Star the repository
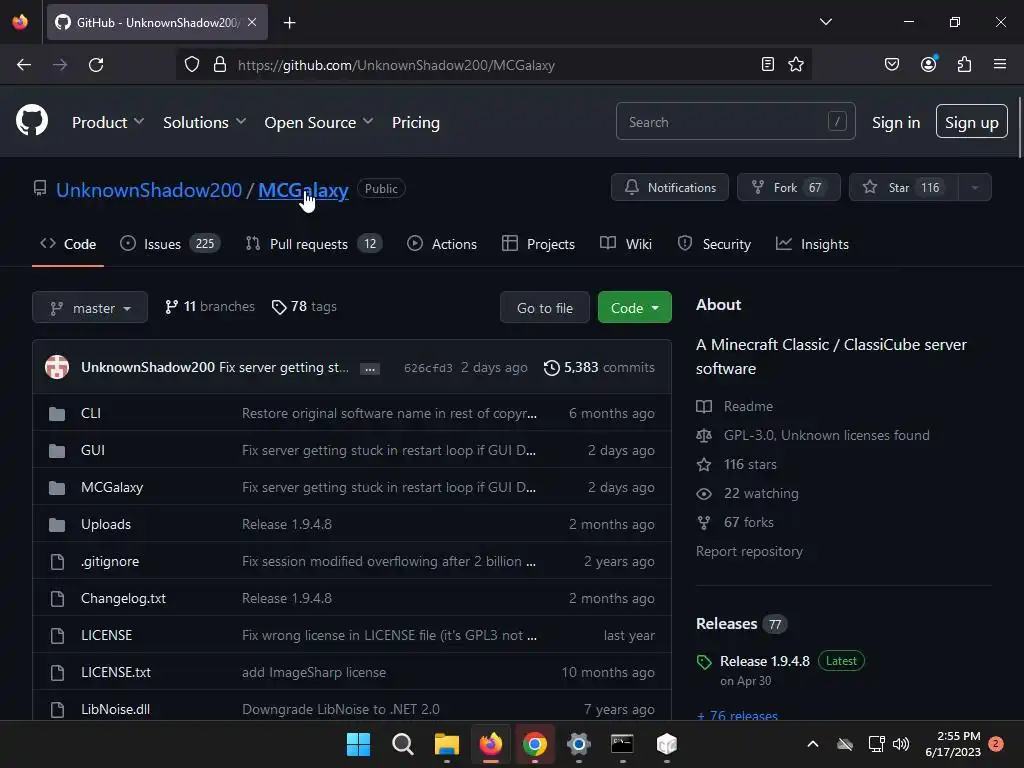The image size is (1024, 768). (x=903, y=187)
